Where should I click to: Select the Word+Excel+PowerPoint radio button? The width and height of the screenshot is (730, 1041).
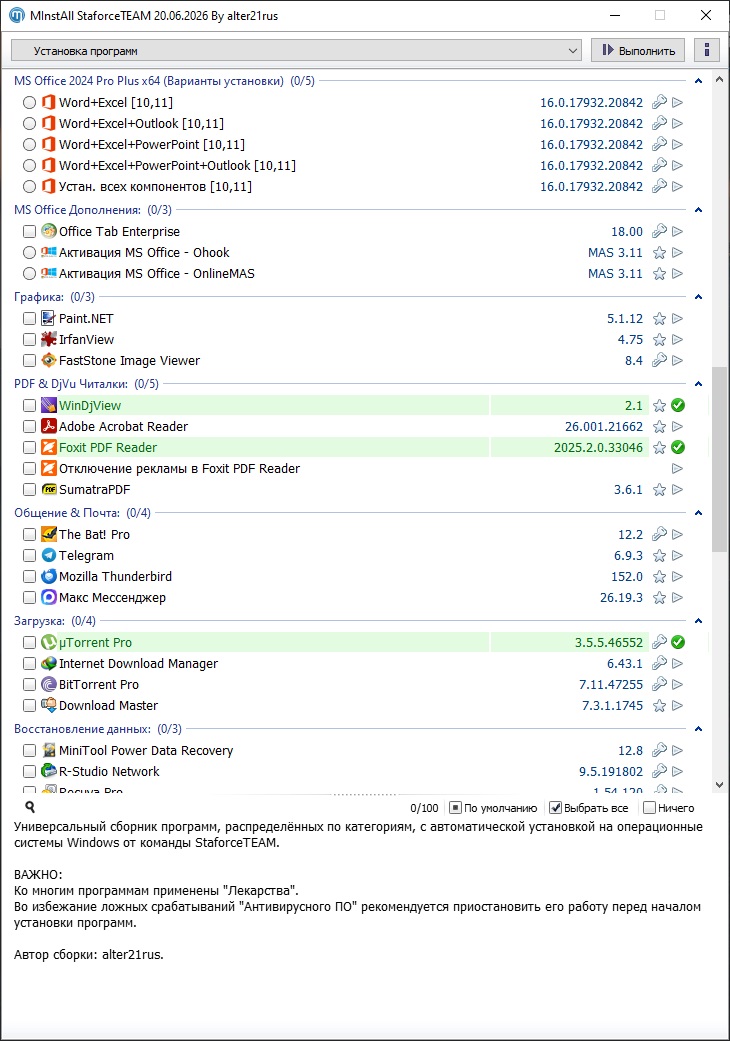click(x=29, y=145)
